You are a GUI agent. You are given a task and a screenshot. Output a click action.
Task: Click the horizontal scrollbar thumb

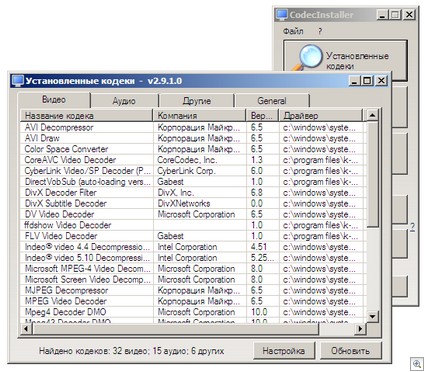pyautogui.click(x=175, y=329)
